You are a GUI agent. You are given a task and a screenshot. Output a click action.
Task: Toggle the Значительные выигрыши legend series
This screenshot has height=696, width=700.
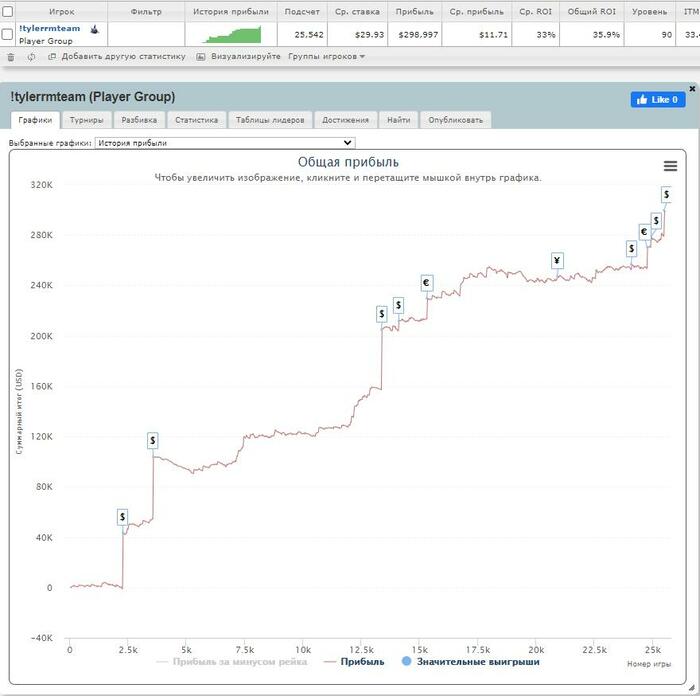[471, 662]
